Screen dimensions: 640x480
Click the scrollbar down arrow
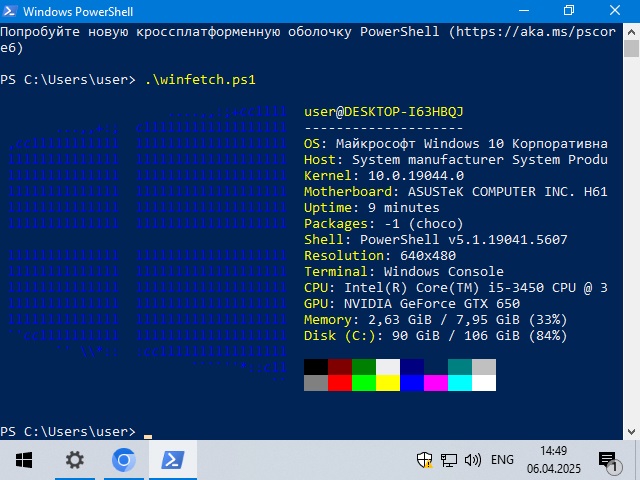point(631,431)
